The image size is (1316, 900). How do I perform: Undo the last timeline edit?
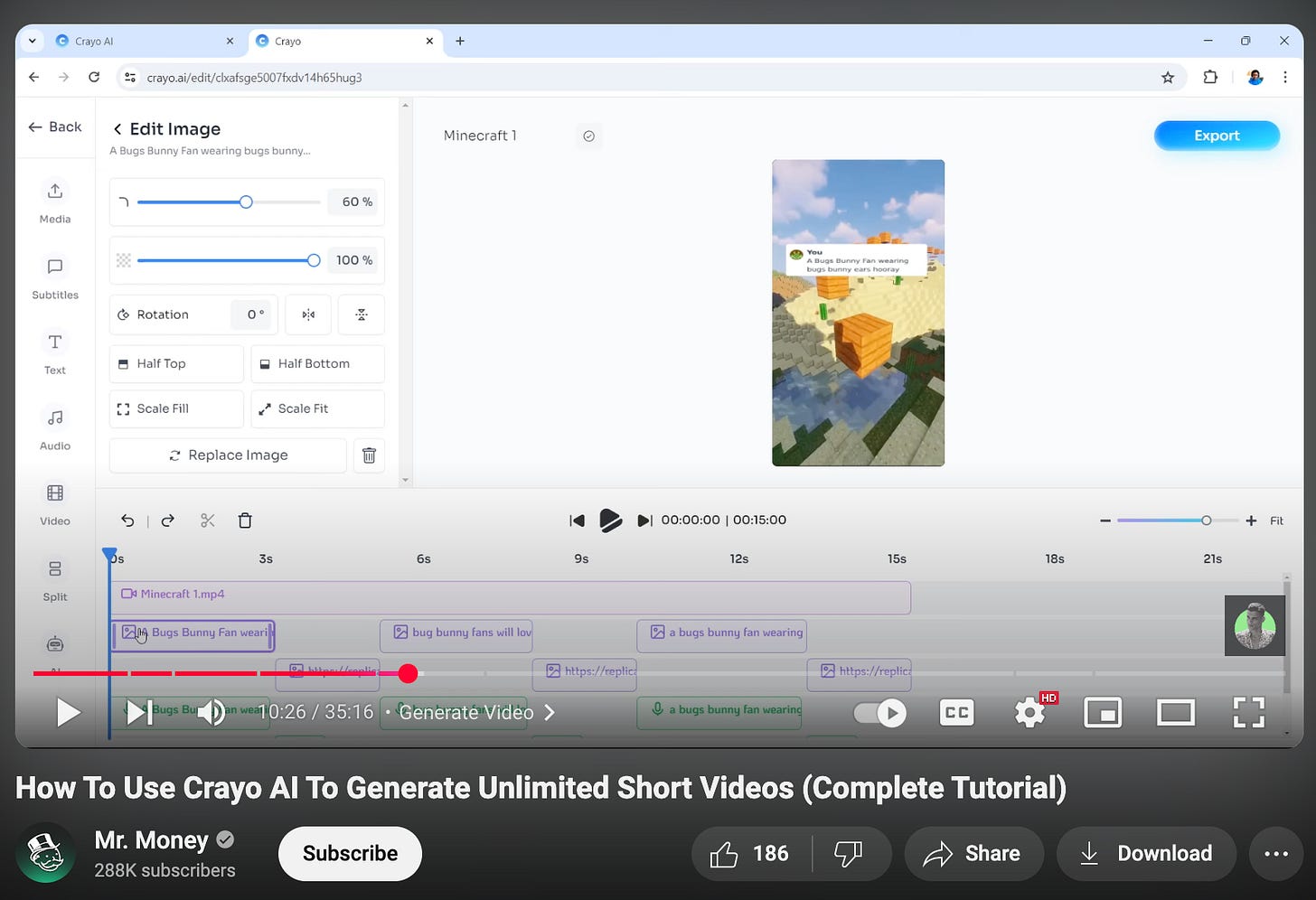[x=127, y=520]
